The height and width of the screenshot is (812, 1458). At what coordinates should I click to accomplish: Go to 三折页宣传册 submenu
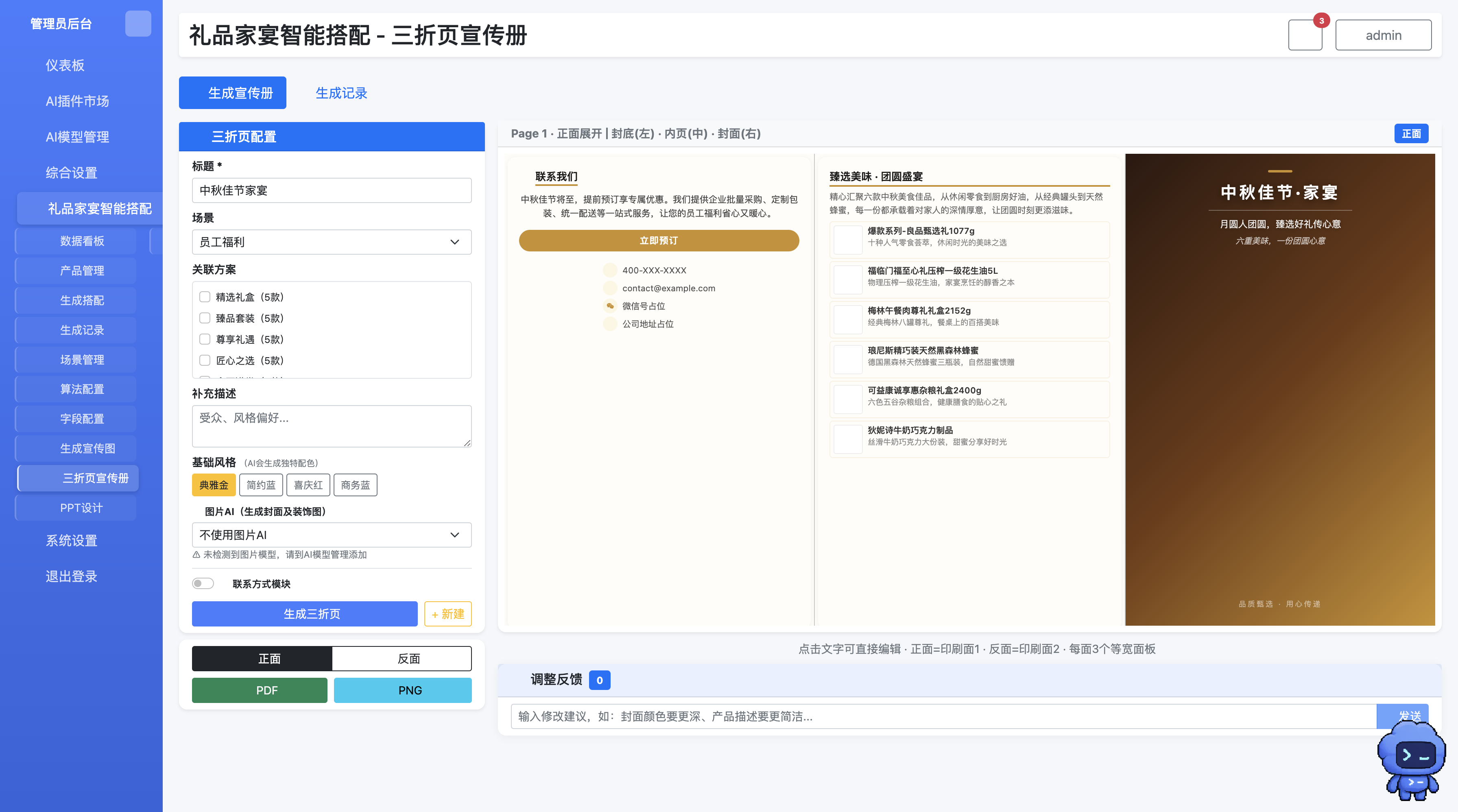(79, 478)
